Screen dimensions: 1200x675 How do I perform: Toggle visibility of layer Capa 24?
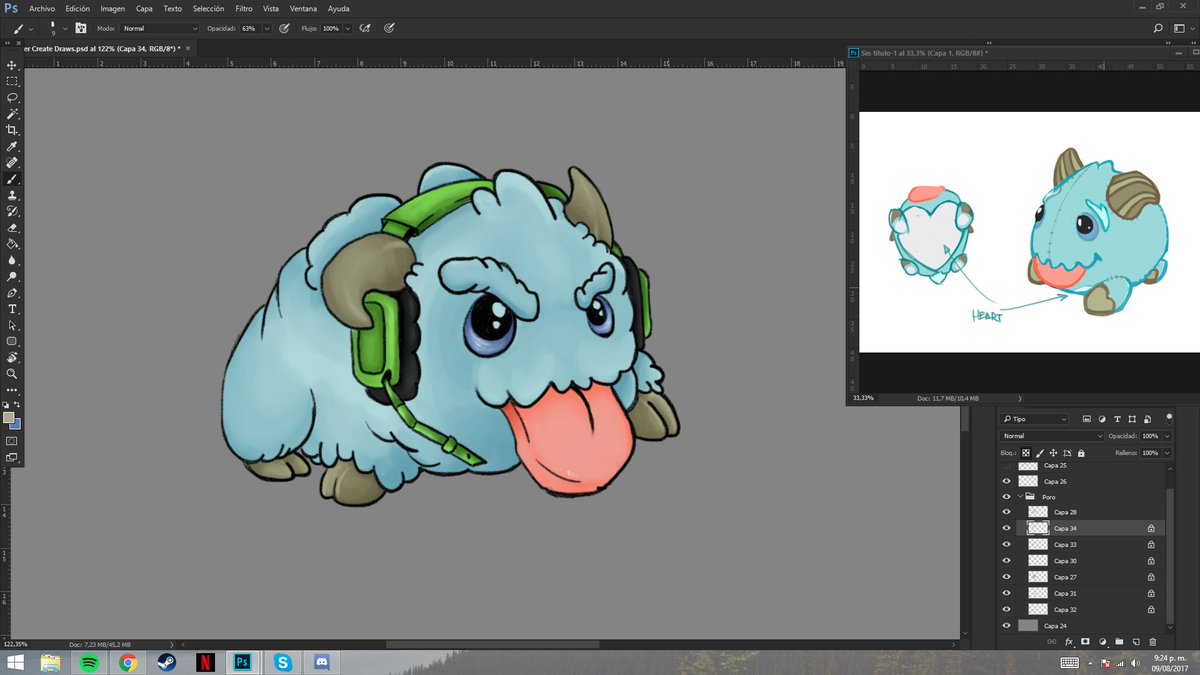(x=1006, y=626)
